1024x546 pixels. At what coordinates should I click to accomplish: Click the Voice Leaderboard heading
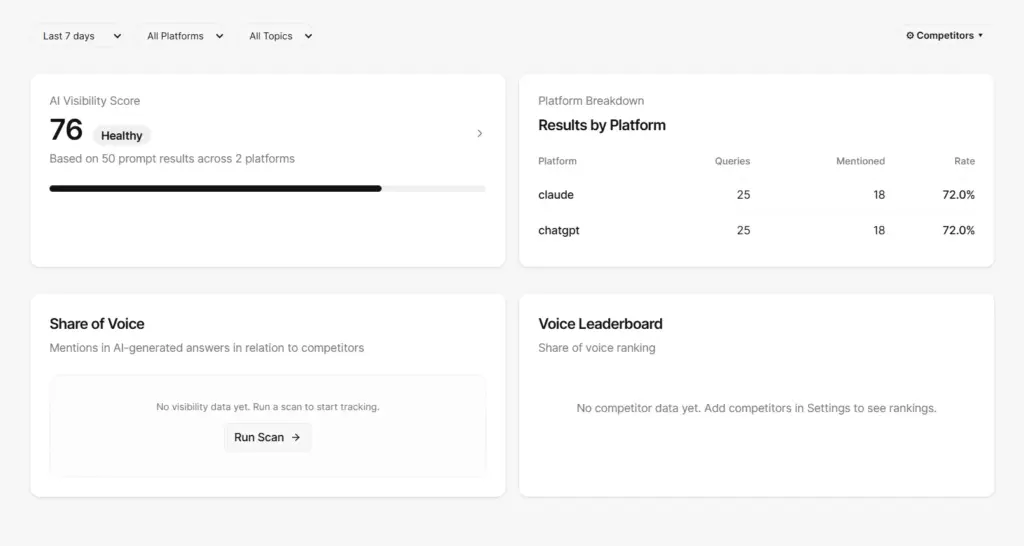tap(600, 323)
